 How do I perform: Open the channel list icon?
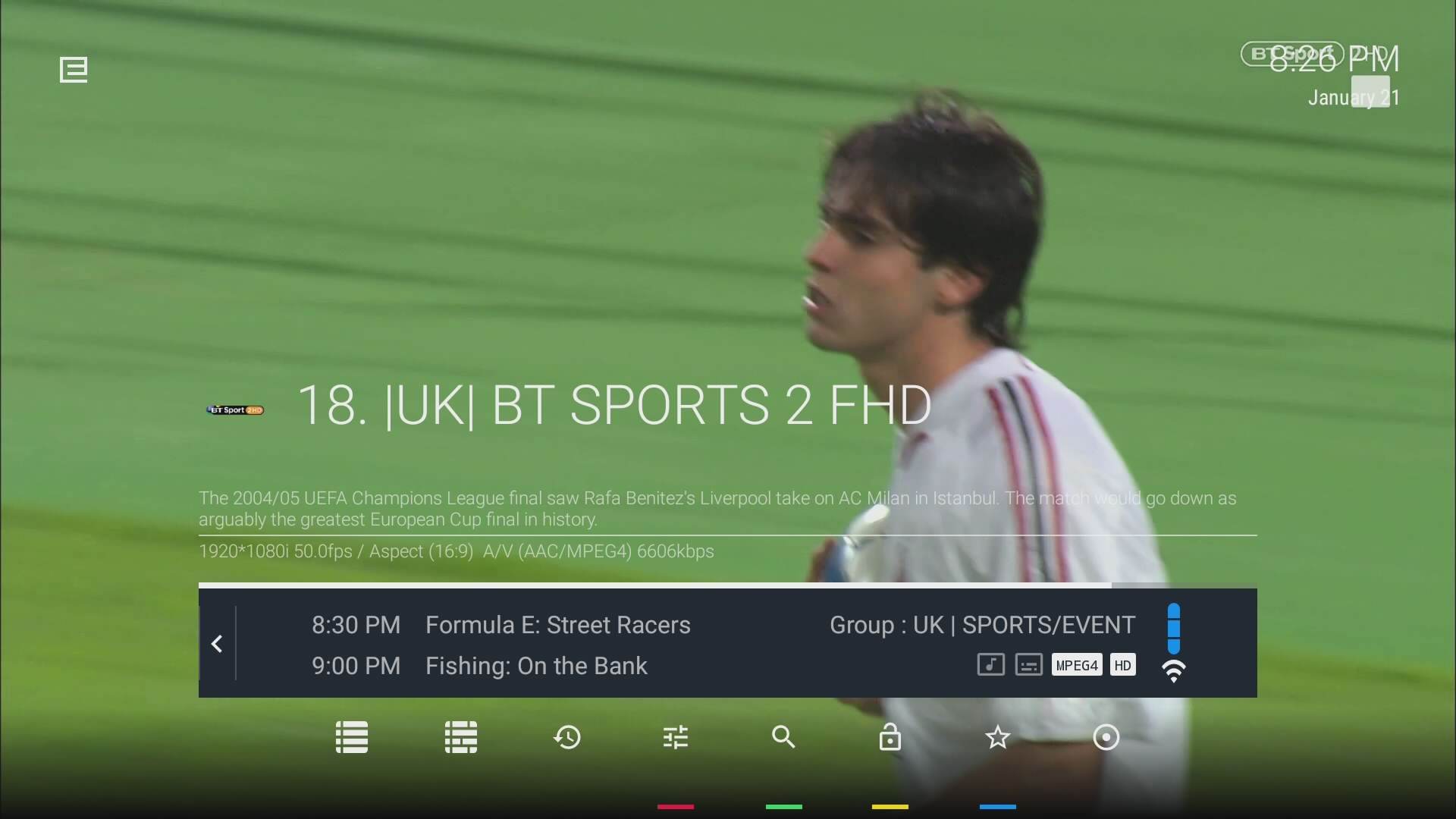tap(351, 737)
